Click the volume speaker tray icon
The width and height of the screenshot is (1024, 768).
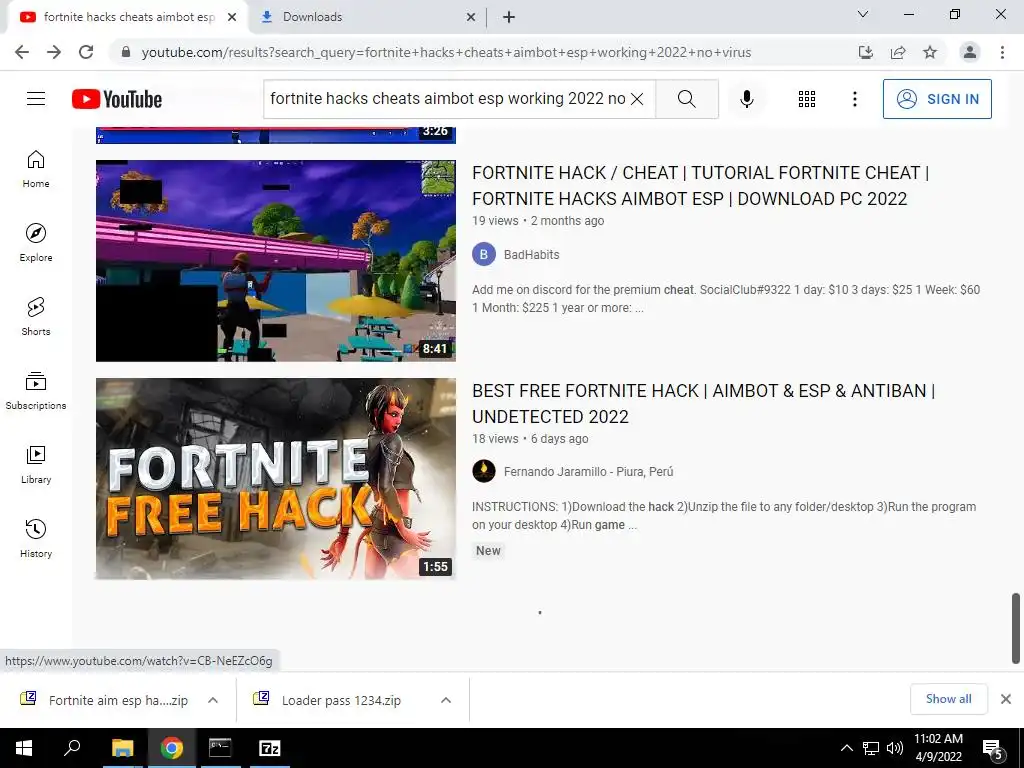point(895,748)
